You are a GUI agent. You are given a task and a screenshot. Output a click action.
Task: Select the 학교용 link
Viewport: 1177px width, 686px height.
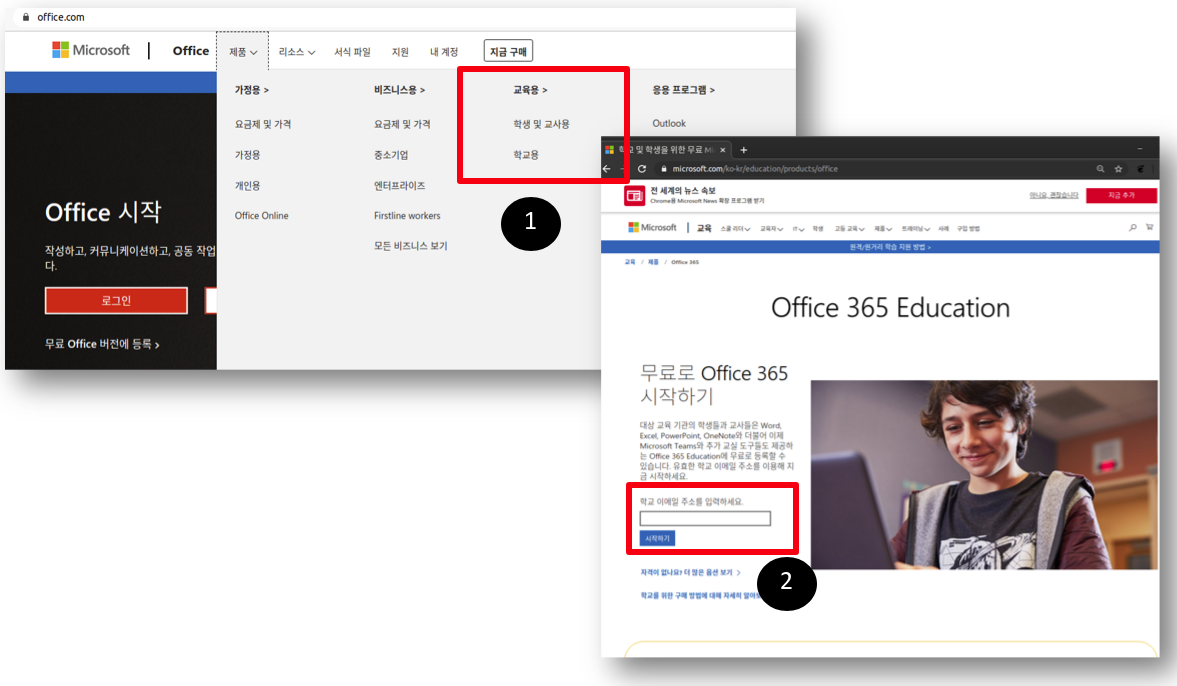coord(525,155)
